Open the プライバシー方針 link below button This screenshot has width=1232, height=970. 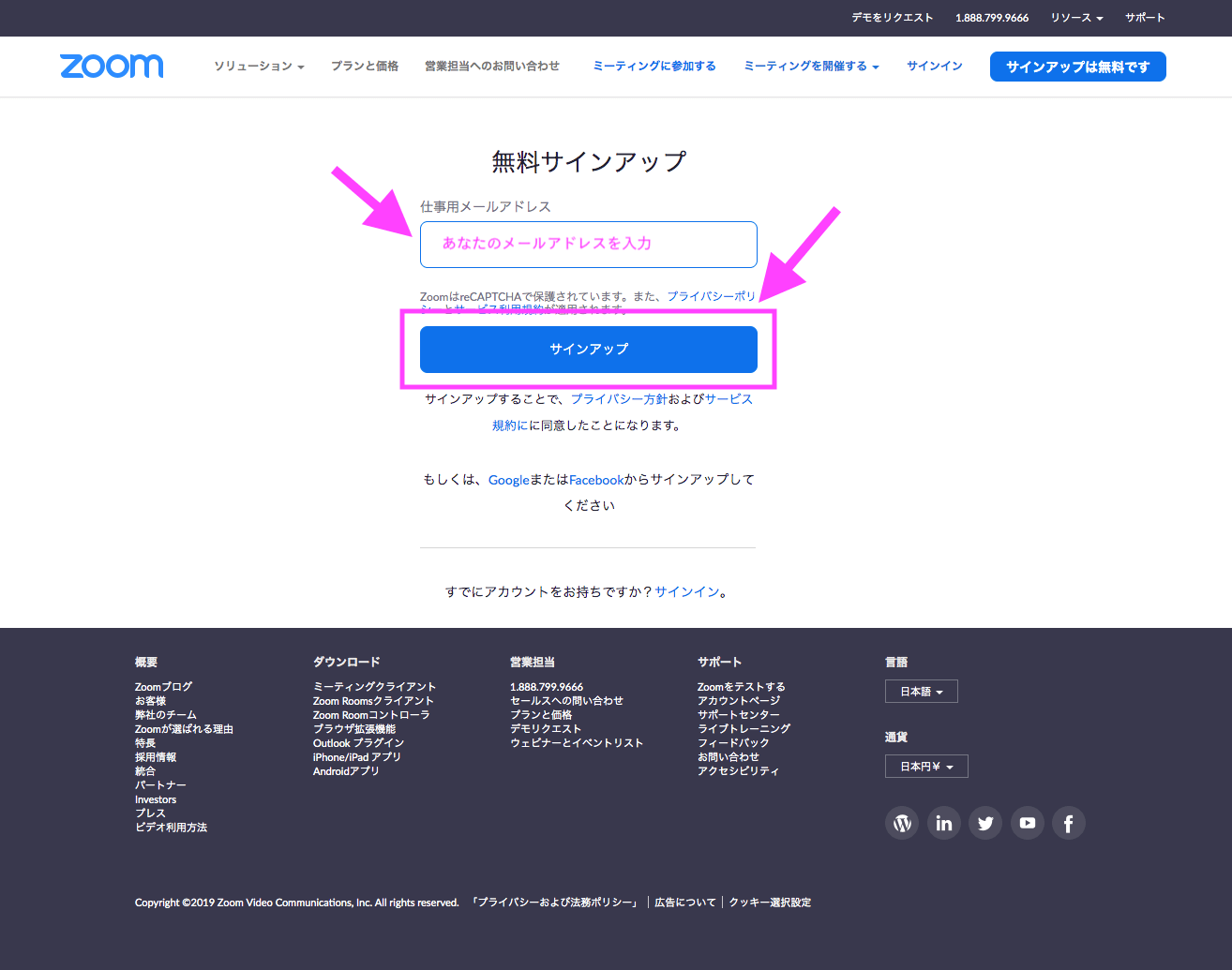[x=619, y=399]
